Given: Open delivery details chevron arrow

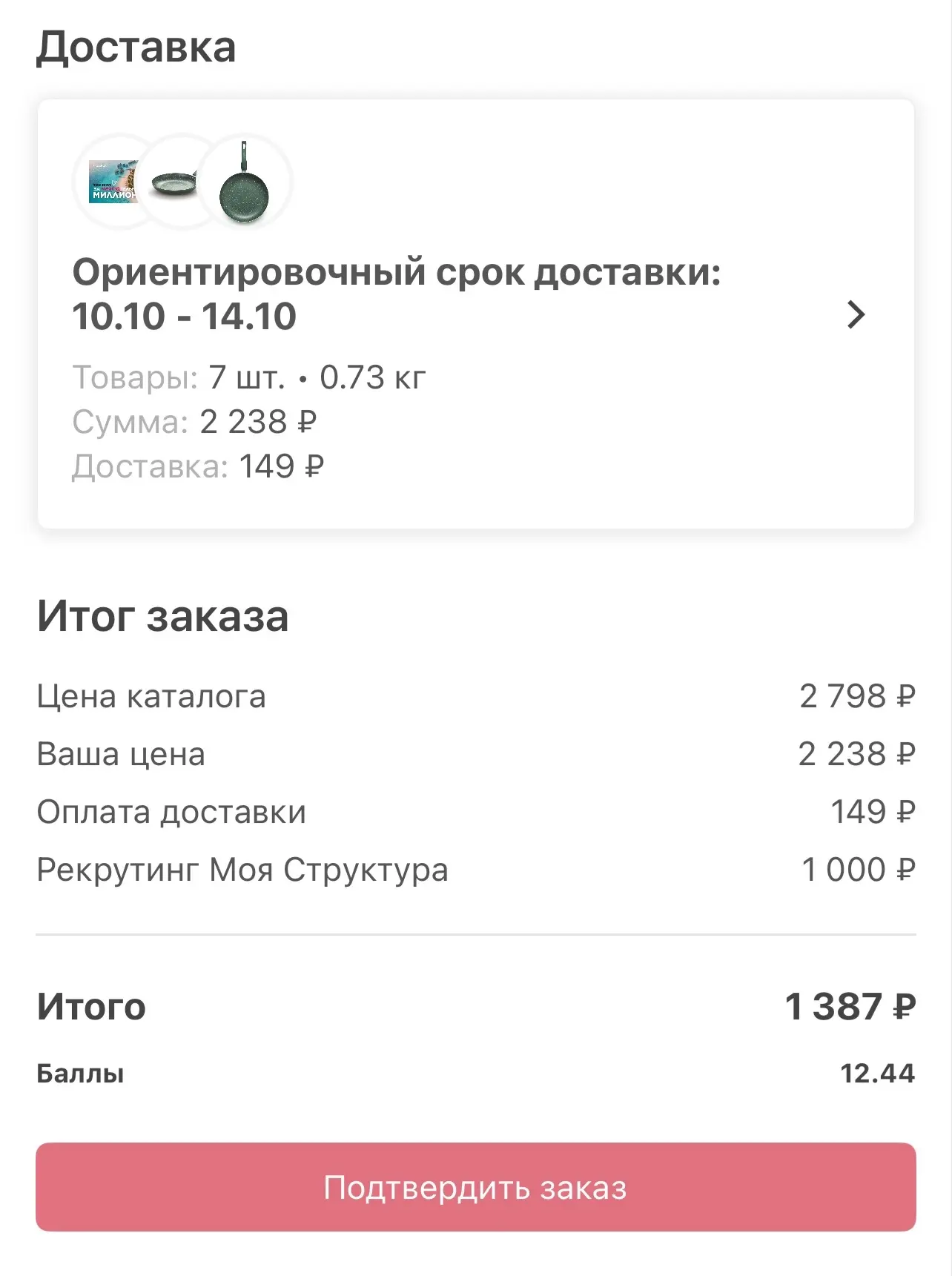Looking at the screenshot, I should click(x=856, y=315).
